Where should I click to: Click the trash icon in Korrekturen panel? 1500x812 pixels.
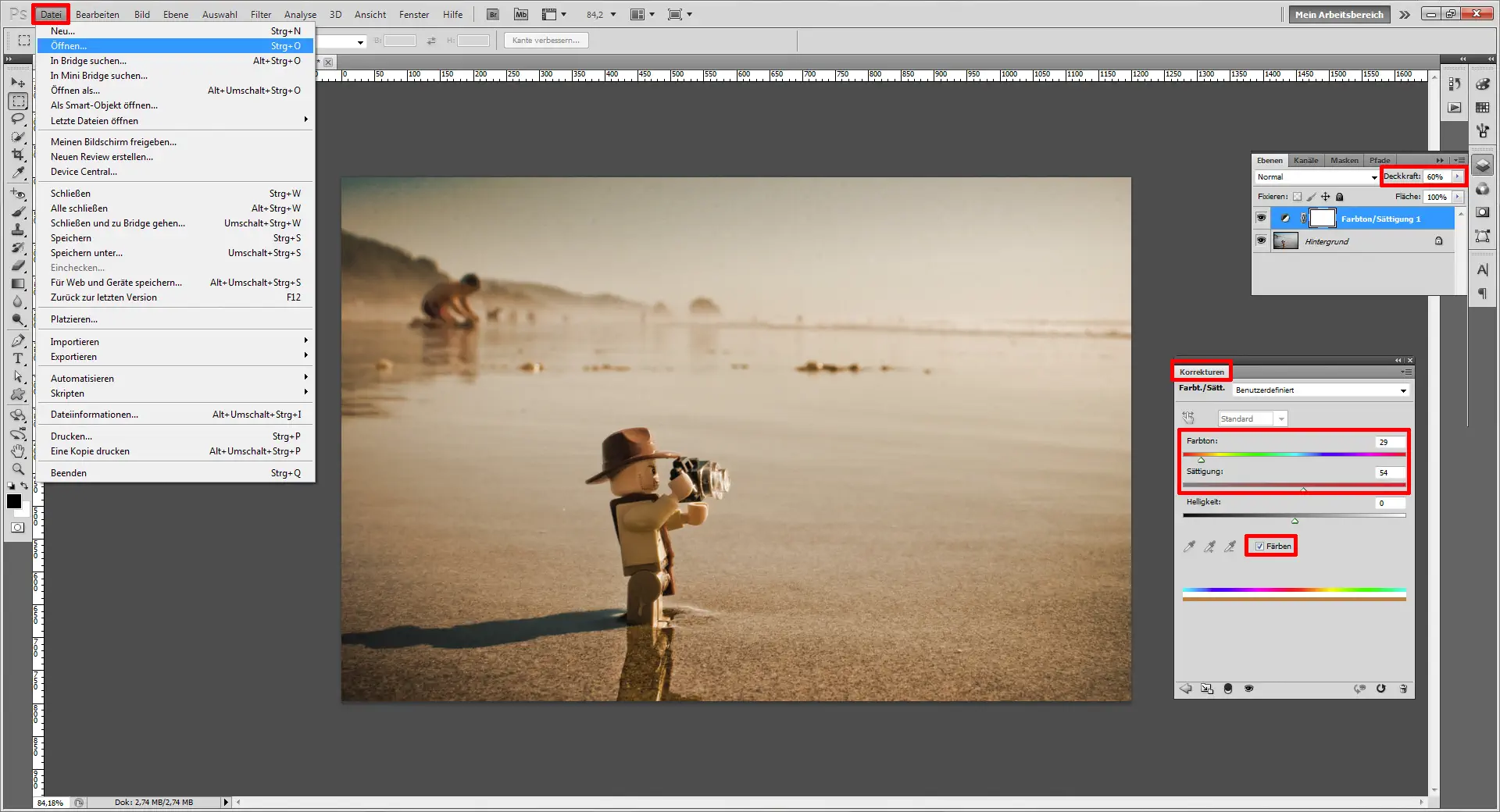pos(1403,689)
